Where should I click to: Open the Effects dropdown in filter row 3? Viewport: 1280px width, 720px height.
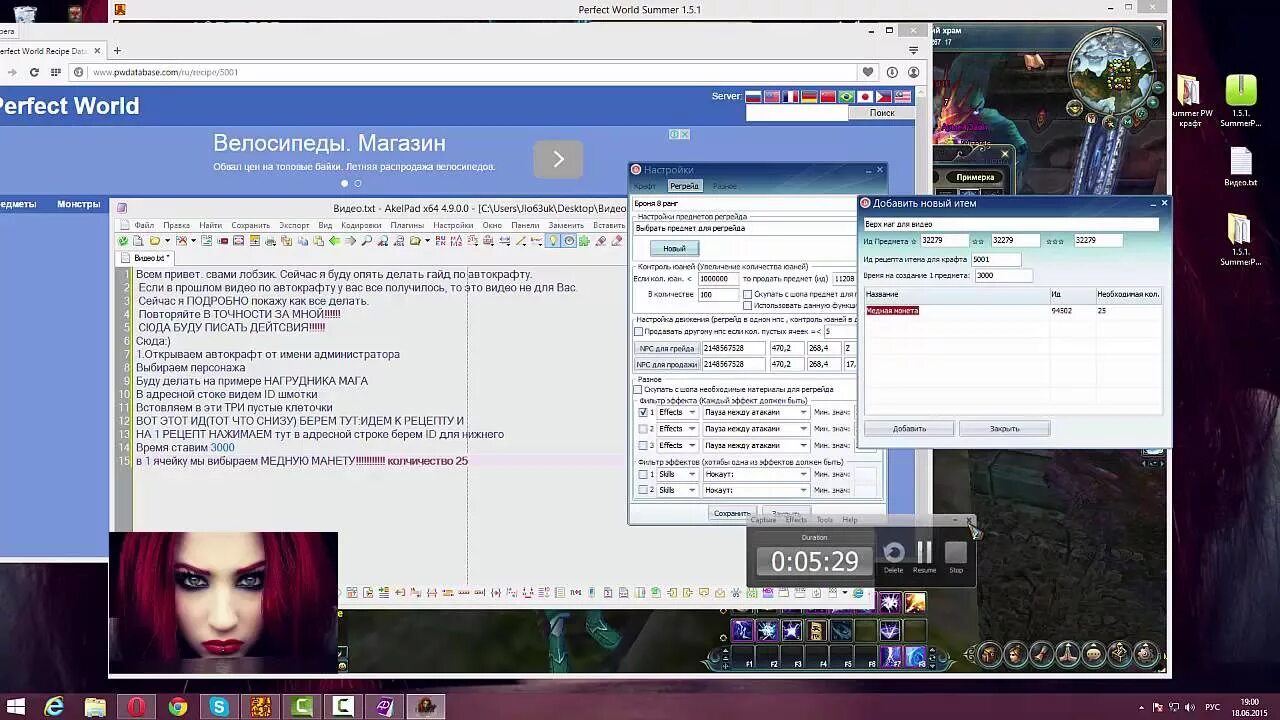676,445
